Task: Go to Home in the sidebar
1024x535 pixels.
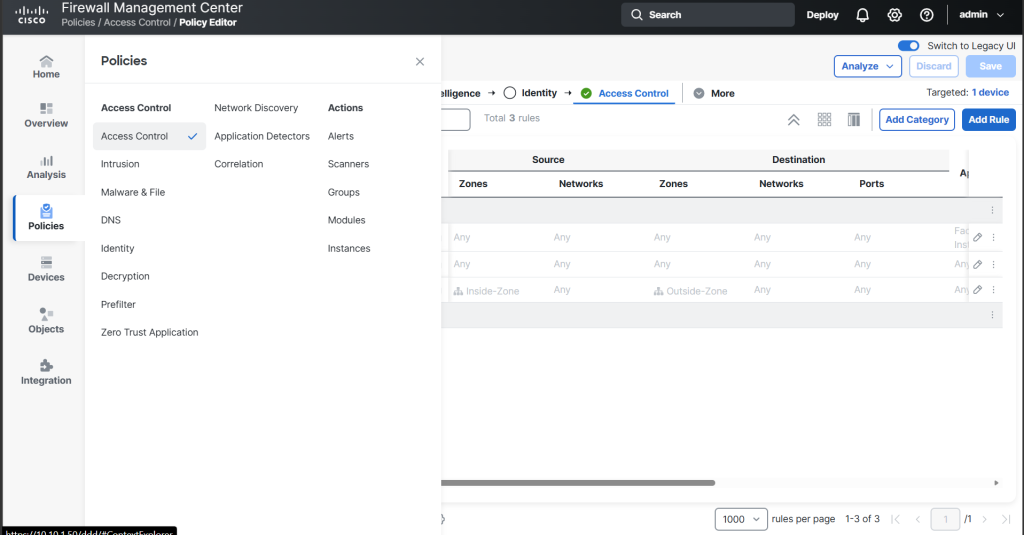Action: 46,67
